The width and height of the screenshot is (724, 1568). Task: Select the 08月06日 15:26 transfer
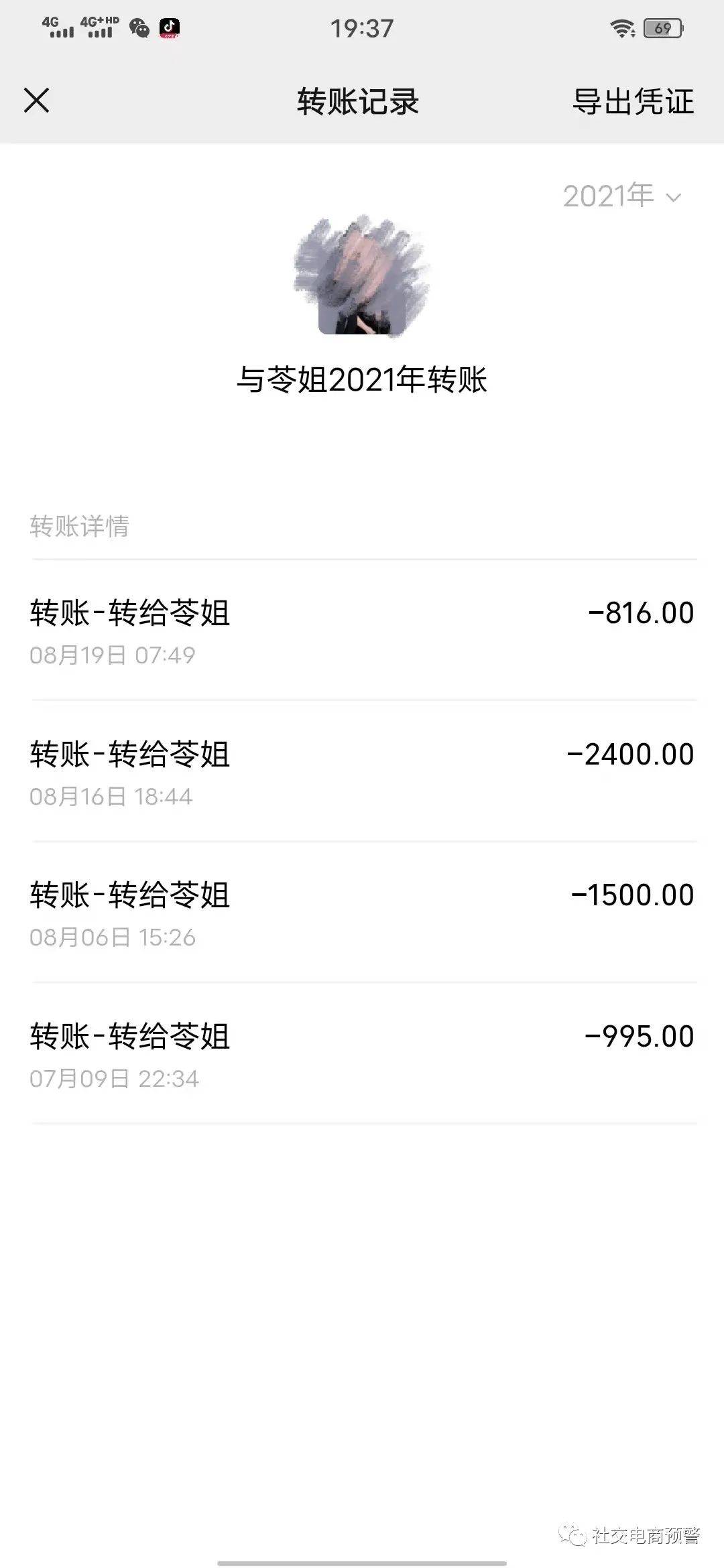click(x=362, y=912)
